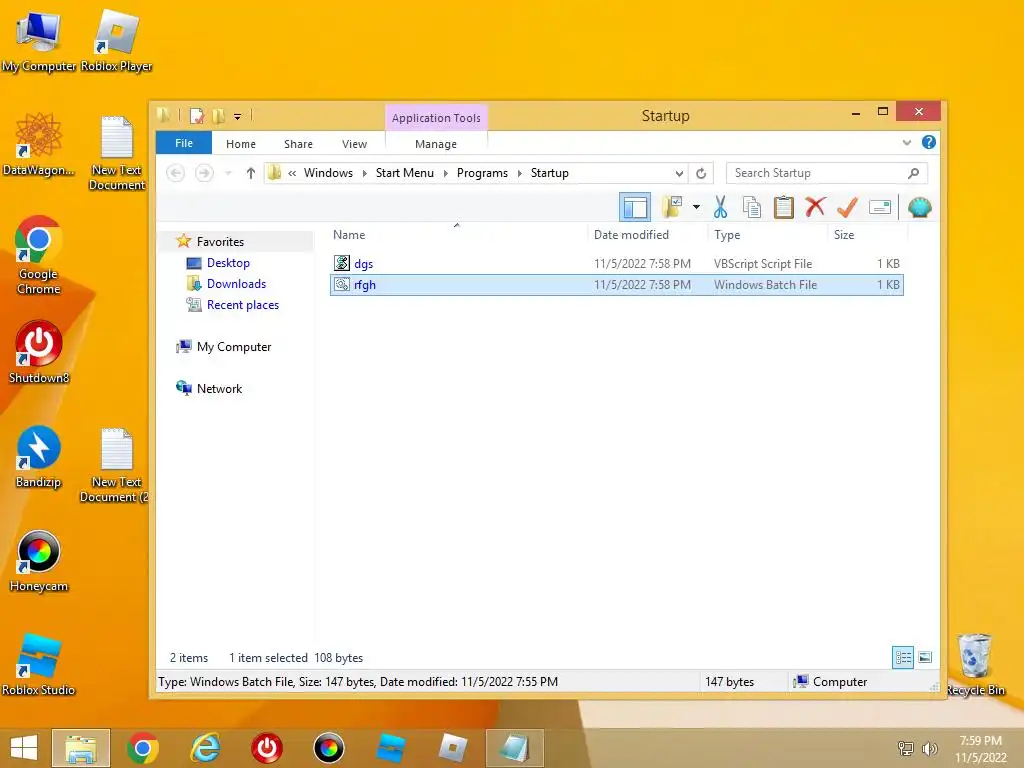The height and width of the screenshot is (768, 1024).
Task: Expand the arrow after Windows in breadcrumb
Action: coord(364,173)
